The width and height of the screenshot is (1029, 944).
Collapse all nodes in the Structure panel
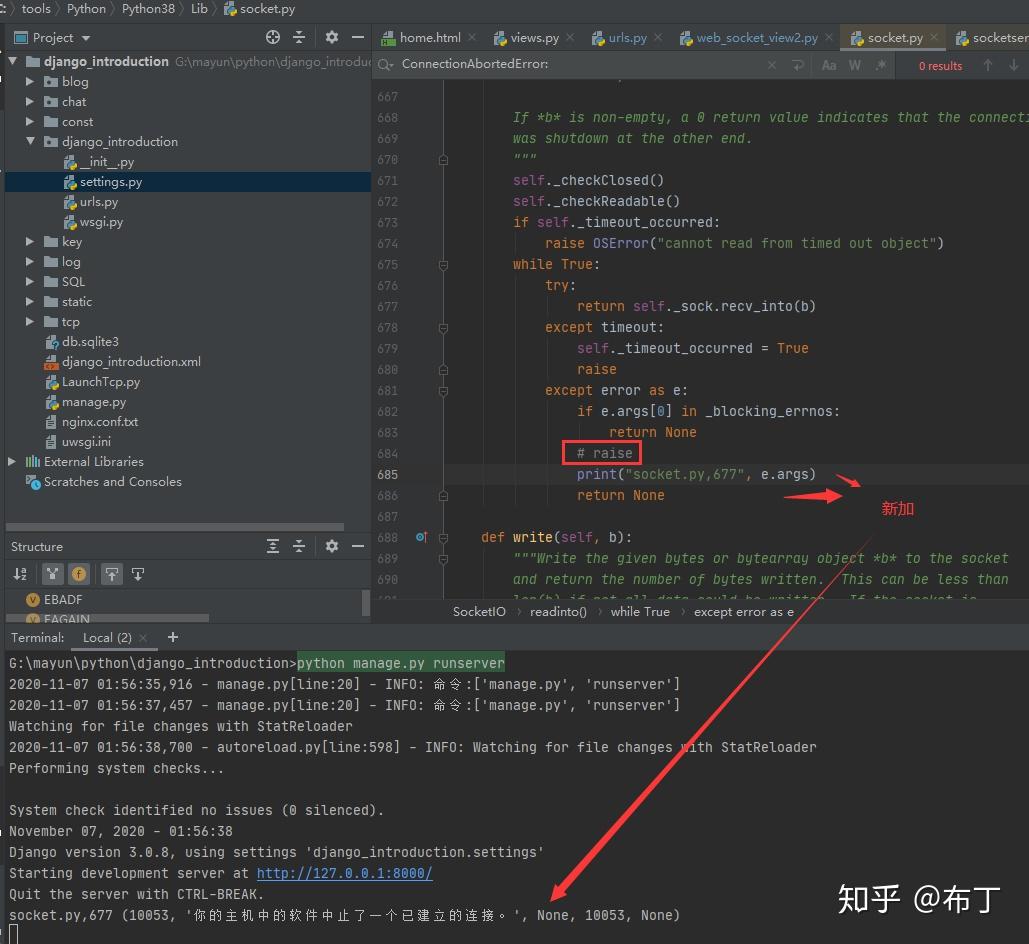[x=298, y=546]
